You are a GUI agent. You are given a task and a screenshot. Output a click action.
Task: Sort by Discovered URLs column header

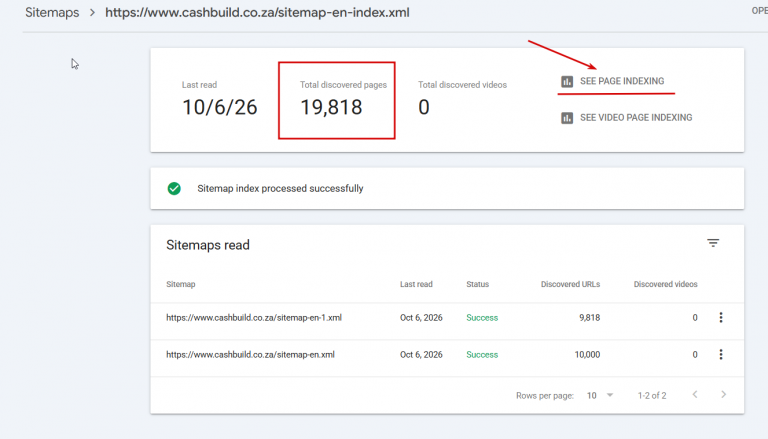570,284
